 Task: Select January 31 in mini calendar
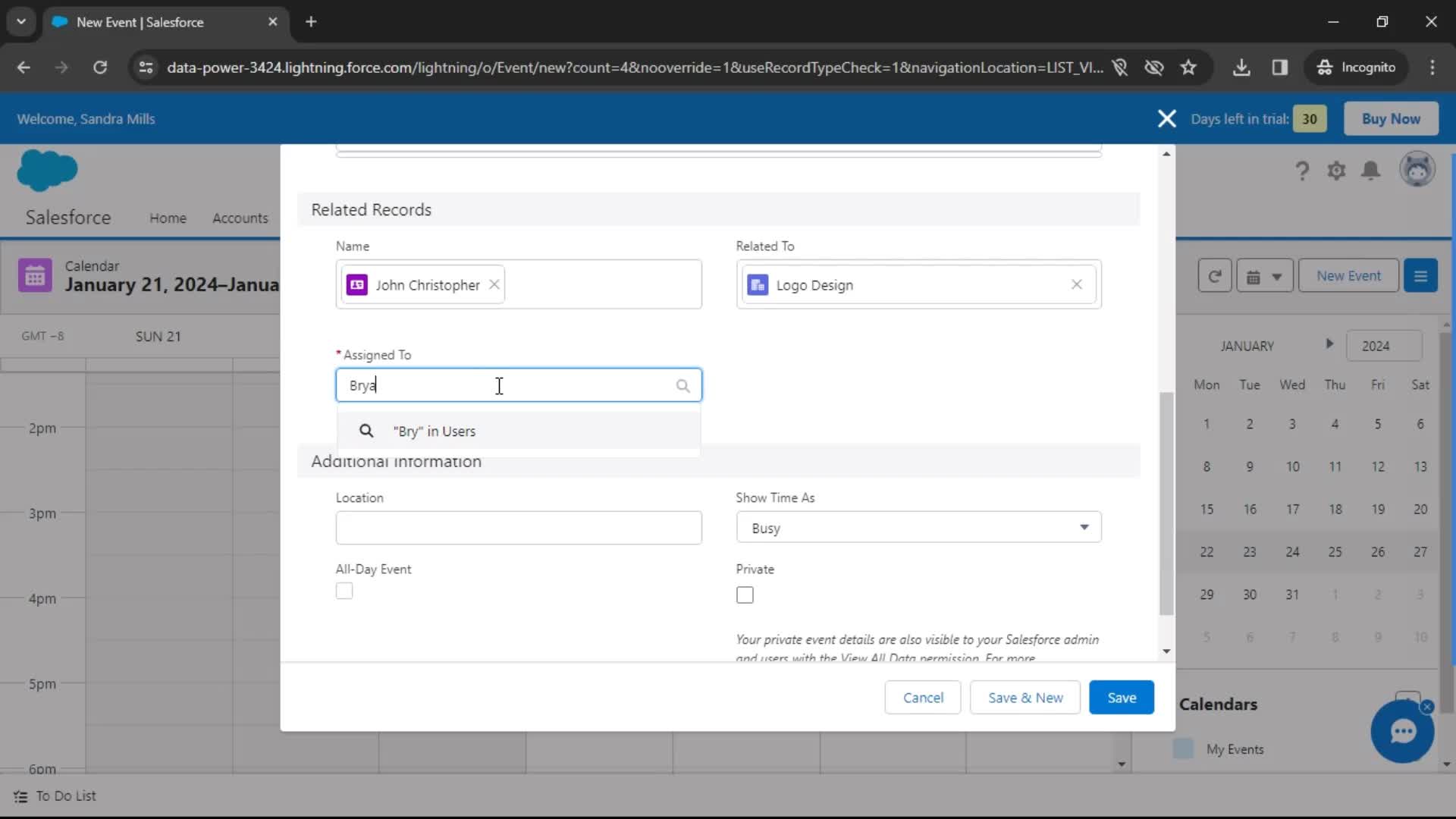(1292, 595)
